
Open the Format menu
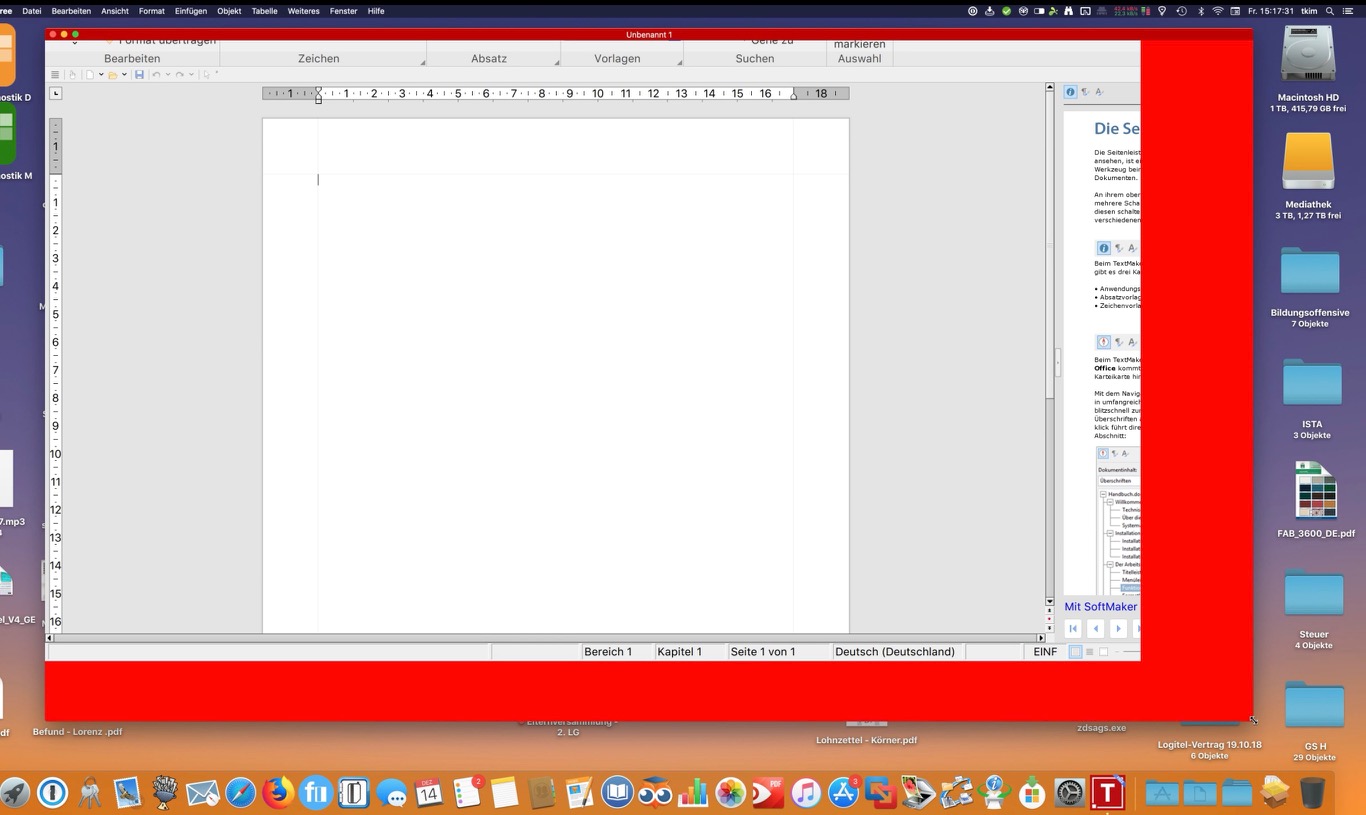click(152, 11)
